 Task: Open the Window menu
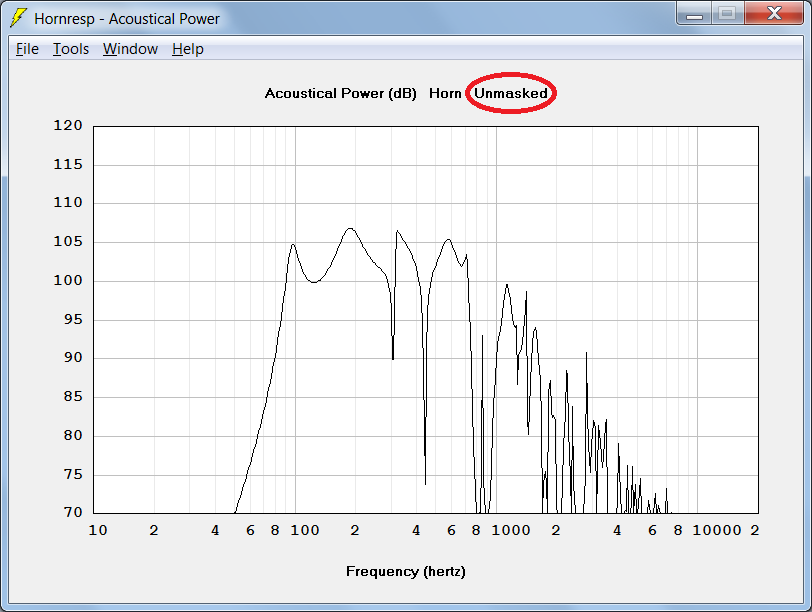click(130, 49)
